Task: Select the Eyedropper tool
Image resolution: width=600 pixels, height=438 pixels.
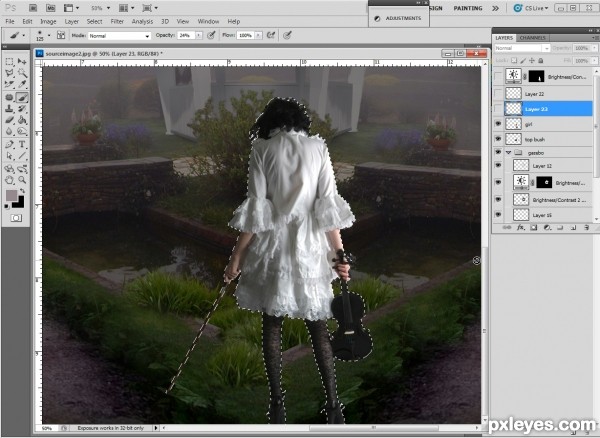Action: pyautogui.click(x=22, y=84)
